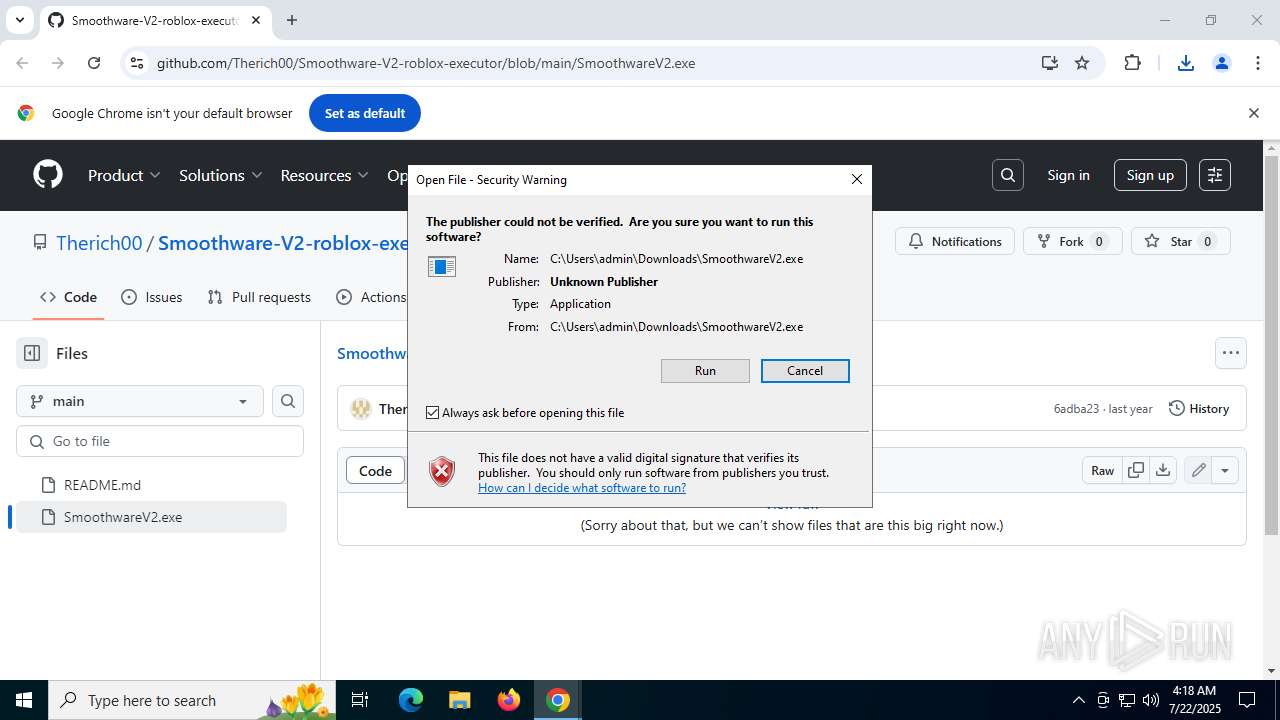This screenshot has height=720, width=1280.
Task: Open the more file actions ellipsis
Action: click(1231, 353)
